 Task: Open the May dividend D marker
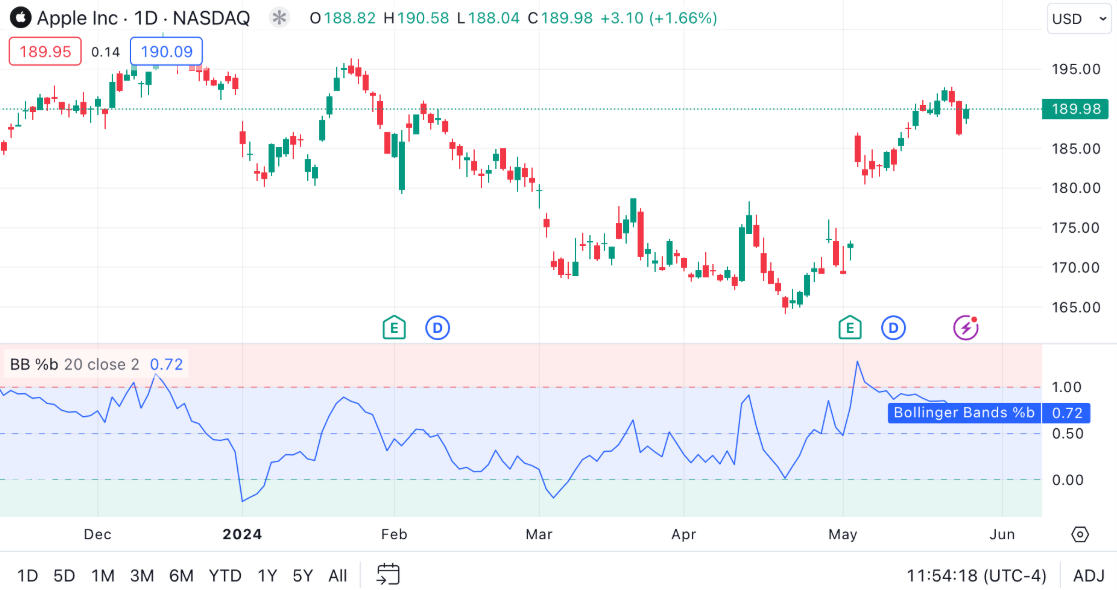click(893, 328)
